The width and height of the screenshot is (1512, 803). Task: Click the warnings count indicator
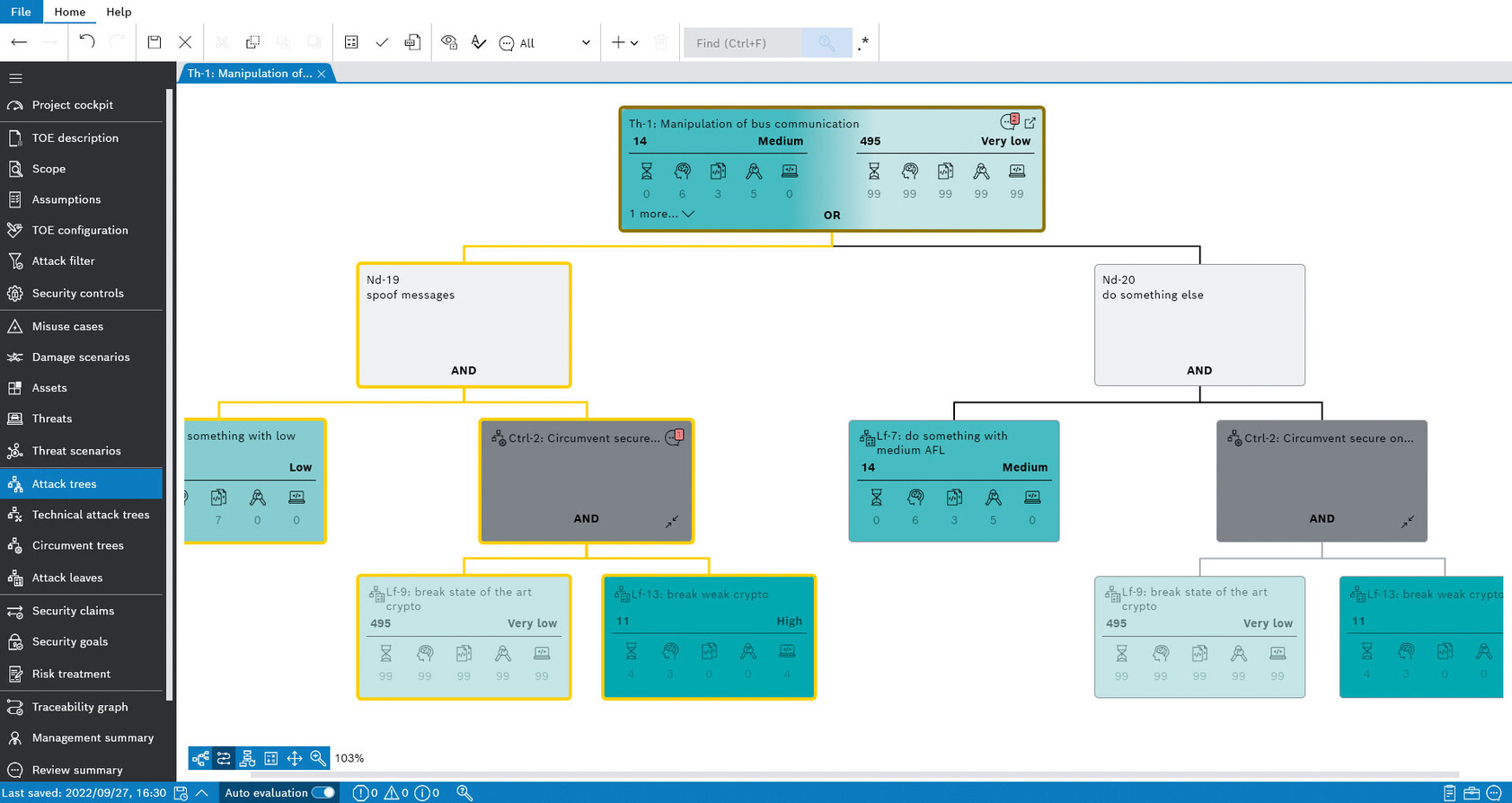pos(396,793)
